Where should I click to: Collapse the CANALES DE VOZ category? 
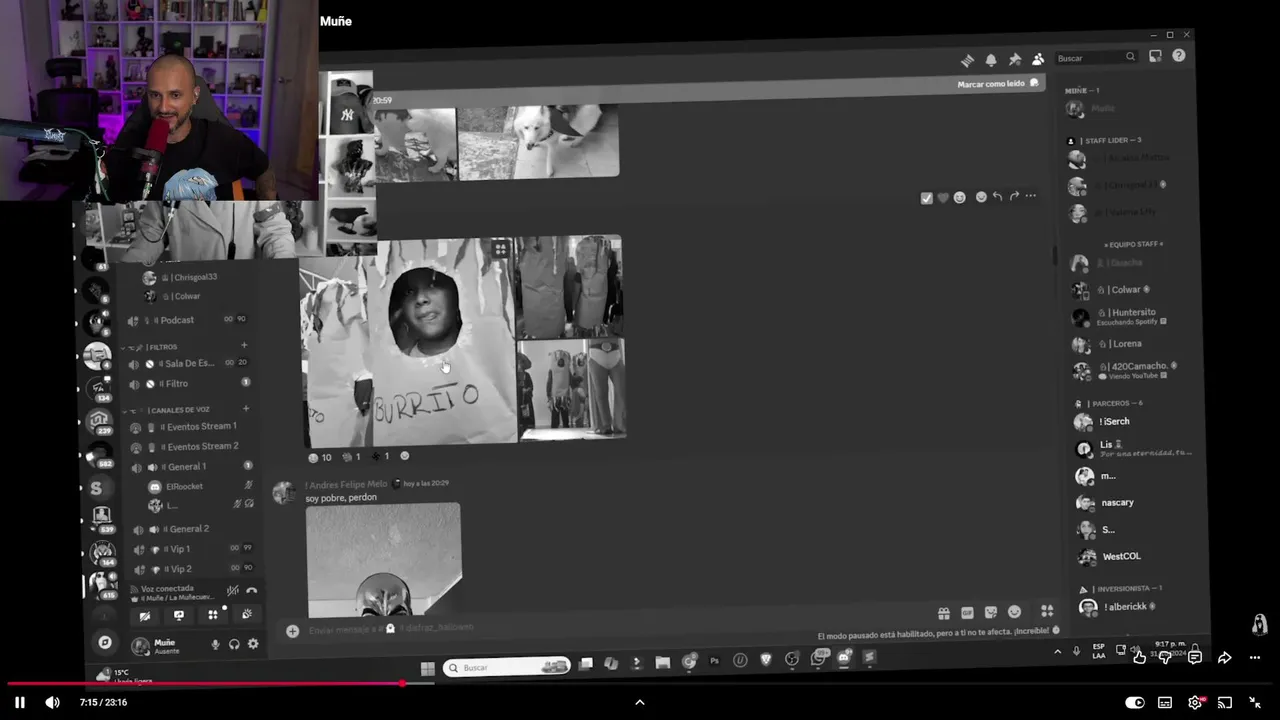click(x=166, y=410)
